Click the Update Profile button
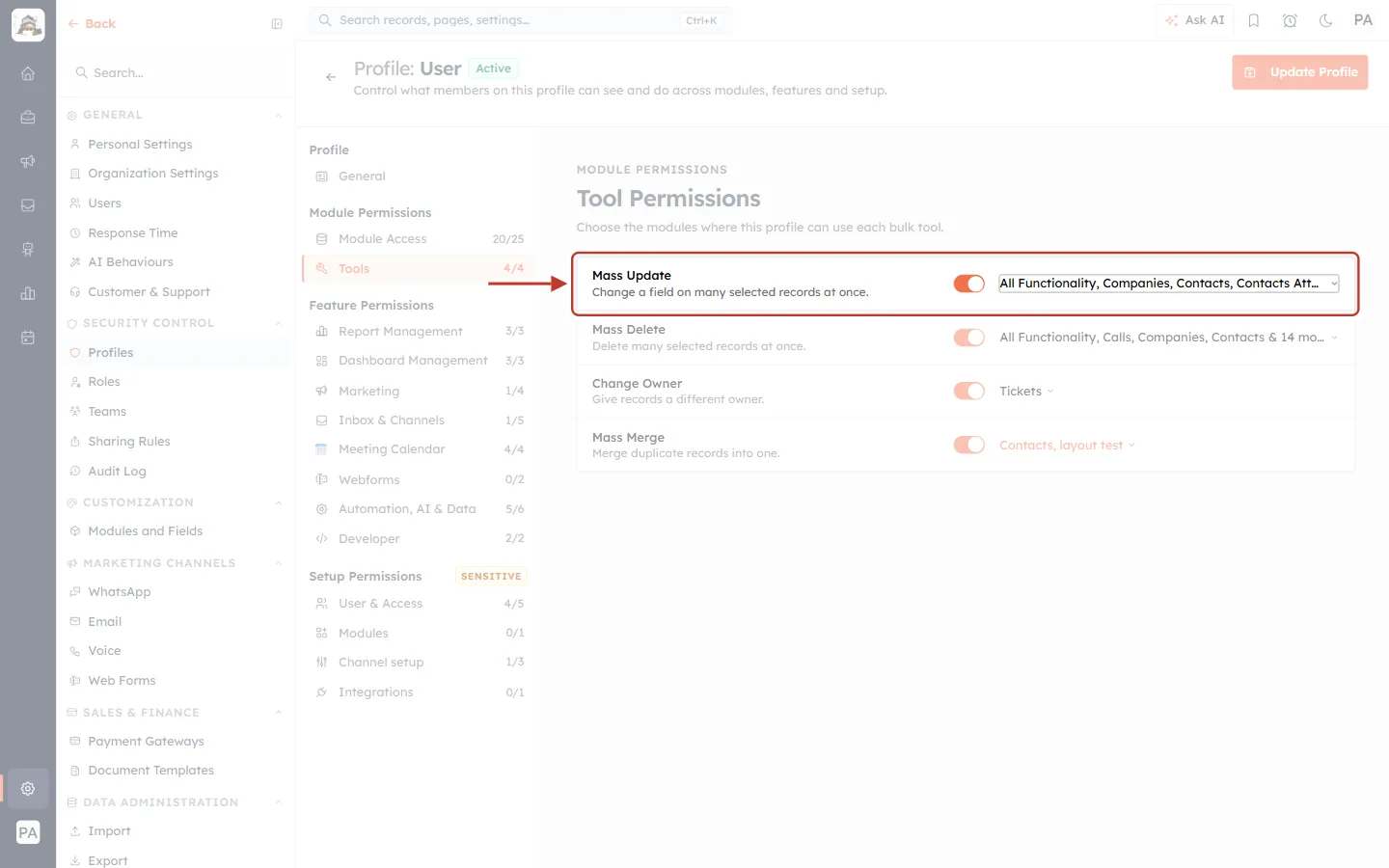The height and width of the screenshot is (868, 1389). click(x=1299, y=72)
